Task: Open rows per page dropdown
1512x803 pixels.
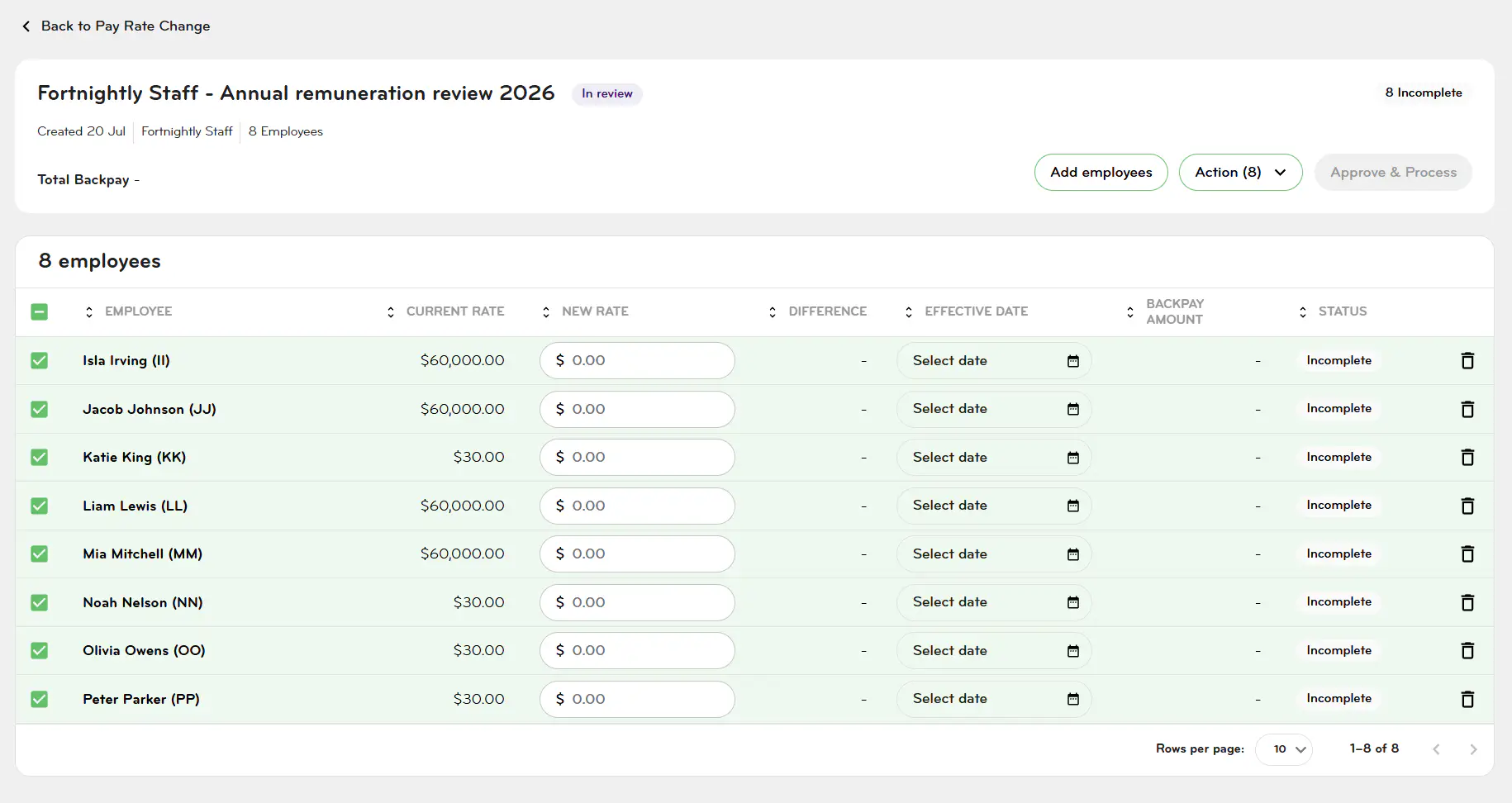Action: coord(1283,749)
